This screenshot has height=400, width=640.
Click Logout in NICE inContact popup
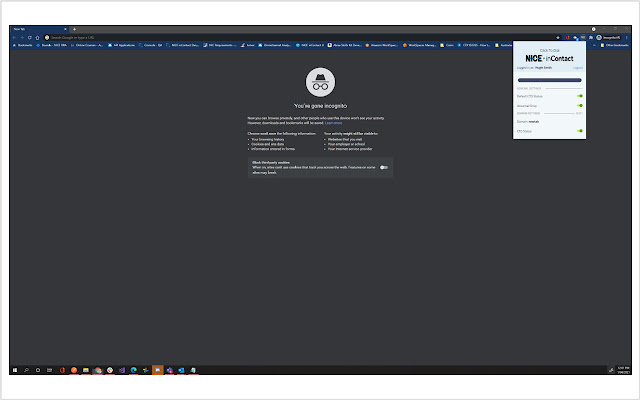click(578, 68)
